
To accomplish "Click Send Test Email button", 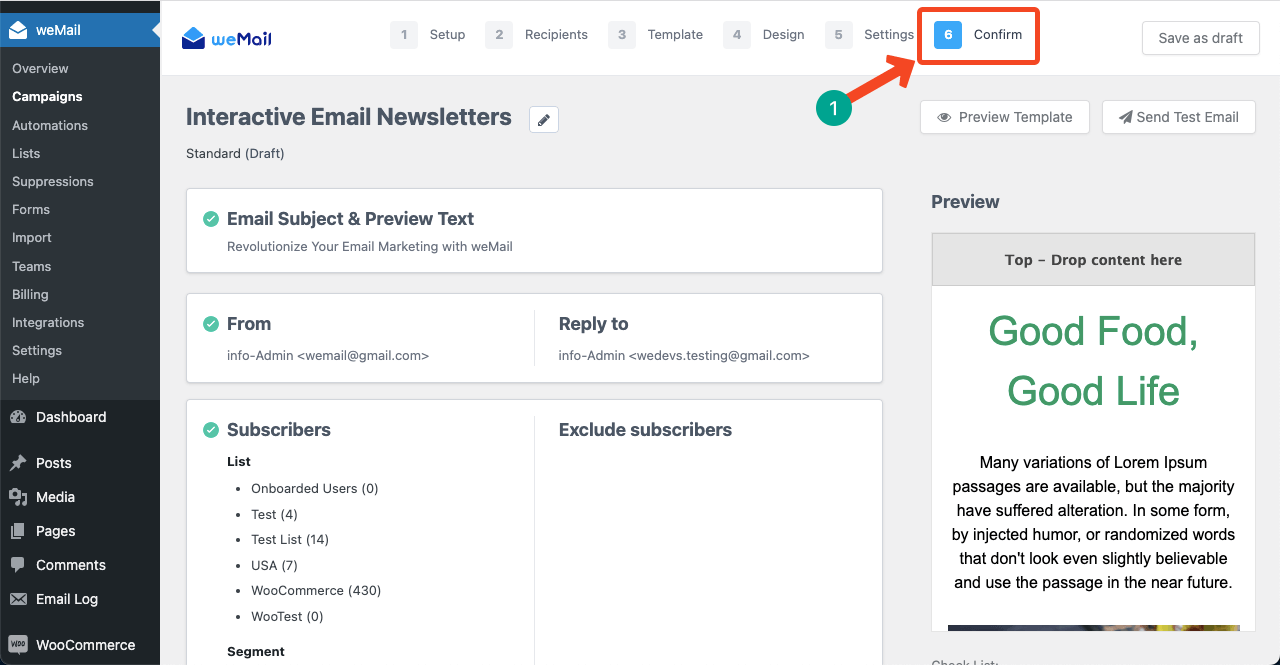I will (x=1179, y=117).
